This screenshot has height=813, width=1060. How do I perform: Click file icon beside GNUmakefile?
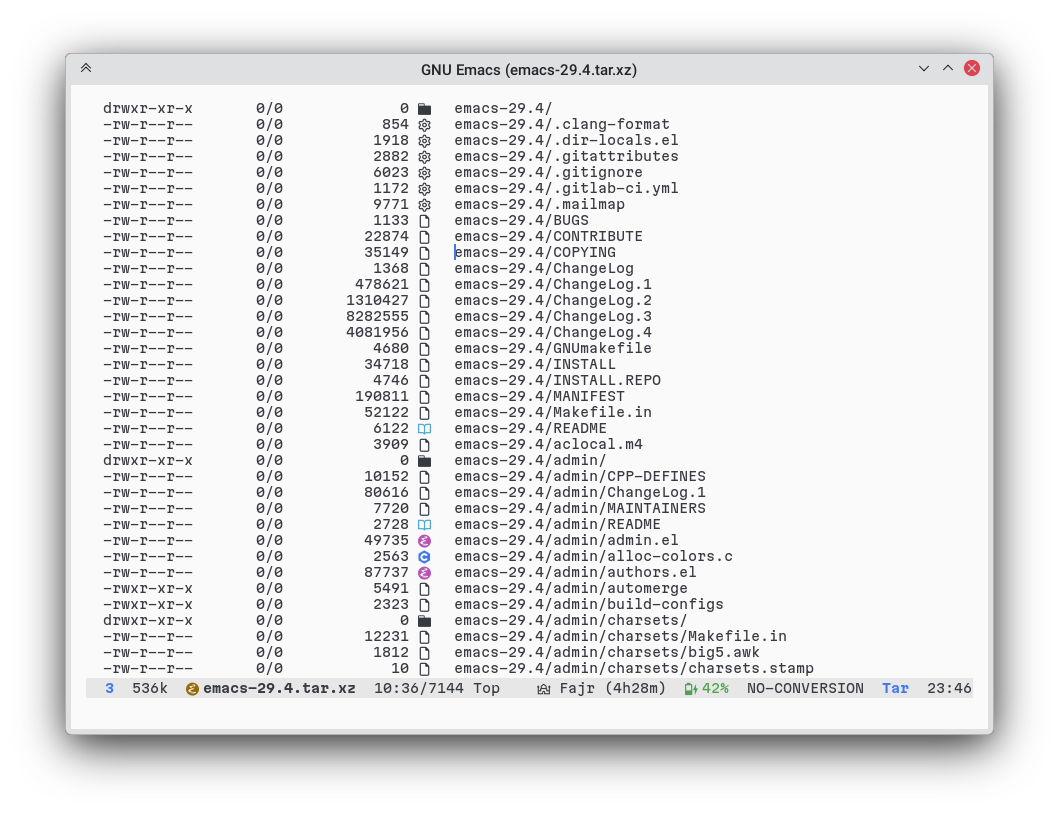425,349
